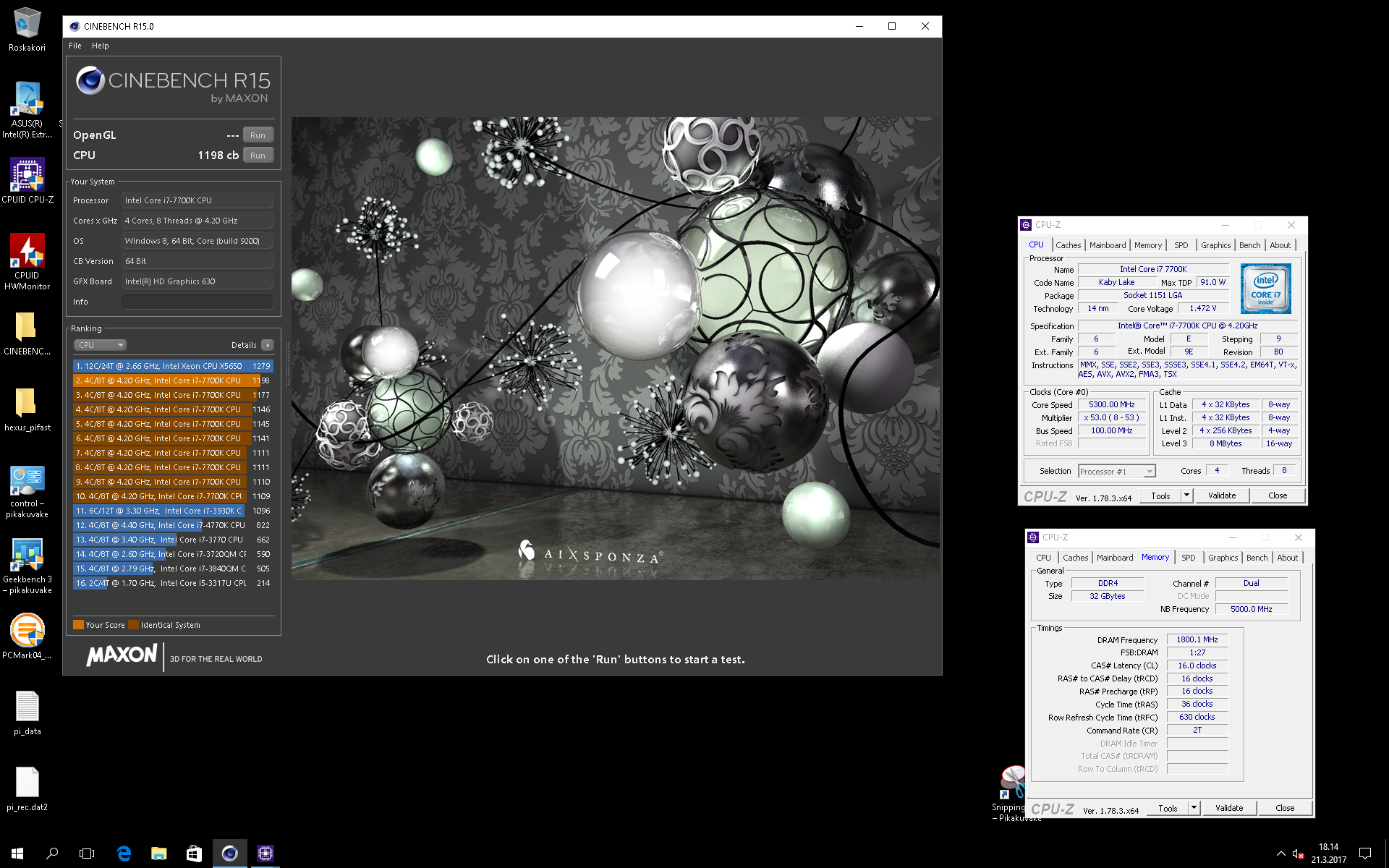This screenshot has width=1389, height=868.
Task: Launch Microsoft Edge from the taskbar
Action: [124, 854]
